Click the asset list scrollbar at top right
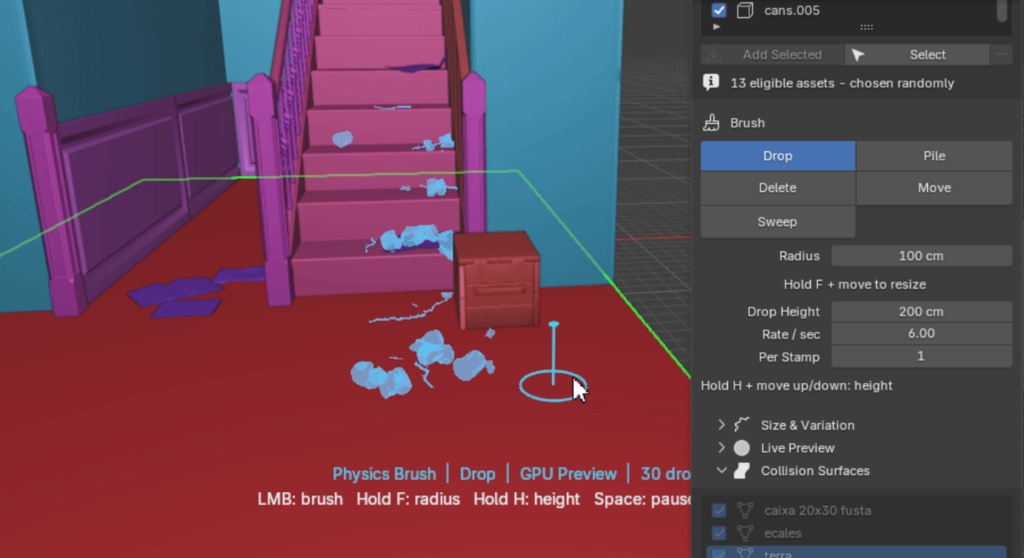 coord(1002,10)
